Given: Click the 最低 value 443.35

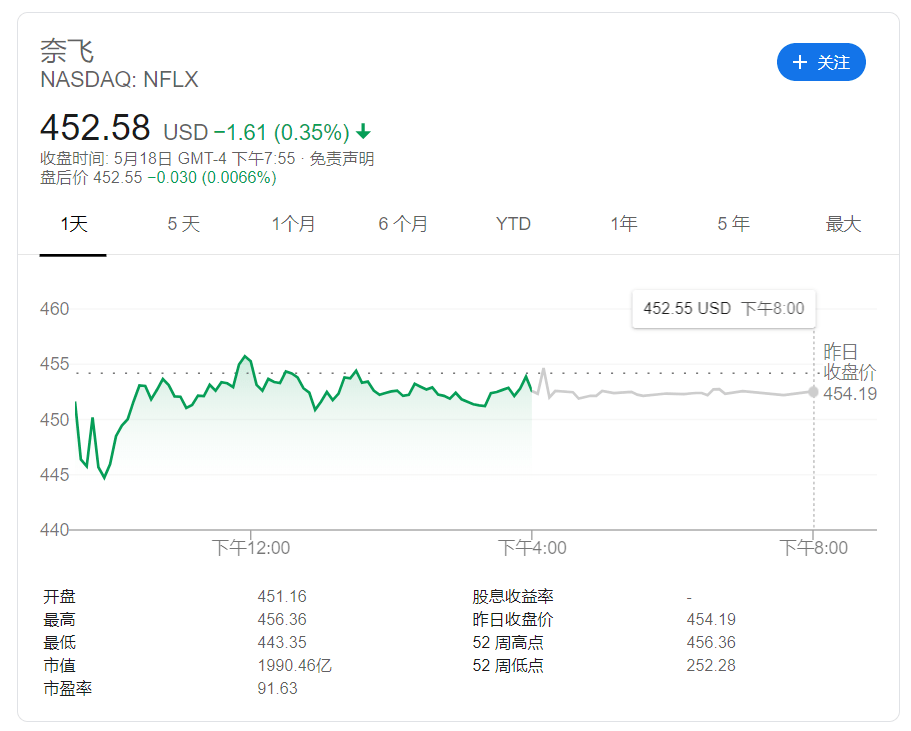Looking at the screenshot, I should 282,642.
